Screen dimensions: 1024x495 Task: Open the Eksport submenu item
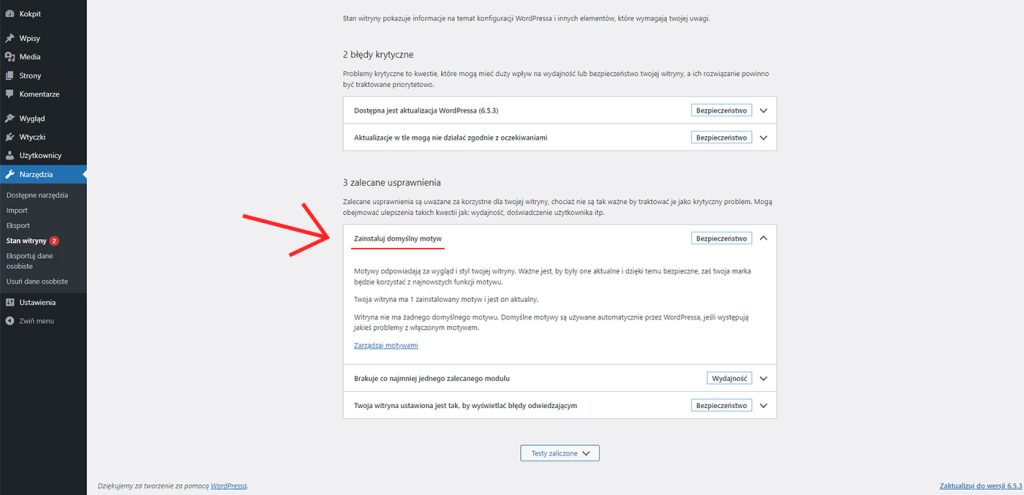(18, 225)
